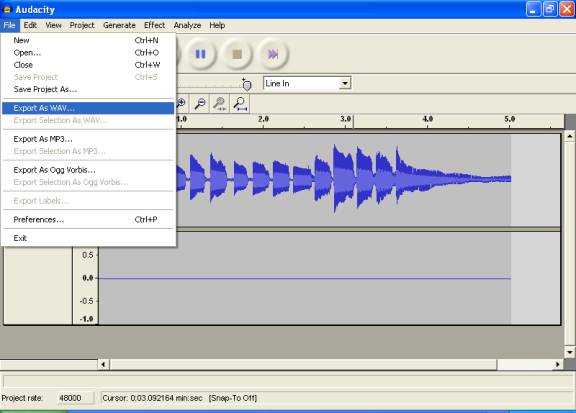Click the Cursor position status text
This screenshot has width=576, height=413.
coord(152,398)
